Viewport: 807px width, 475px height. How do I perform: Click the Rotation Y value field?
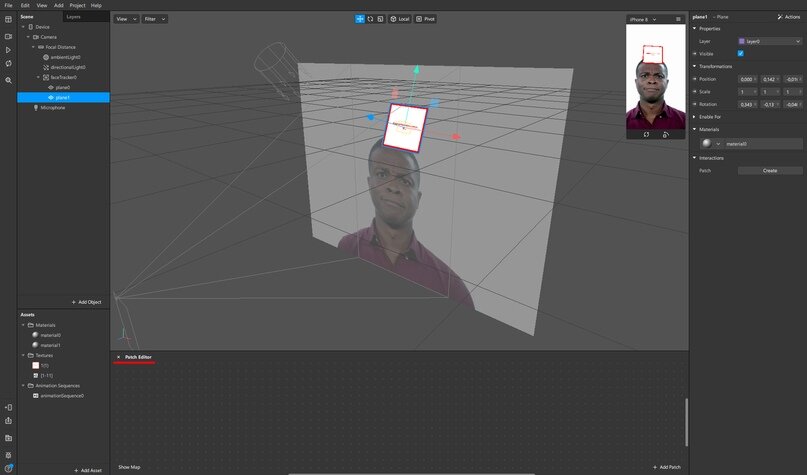(x=770, y=104)
